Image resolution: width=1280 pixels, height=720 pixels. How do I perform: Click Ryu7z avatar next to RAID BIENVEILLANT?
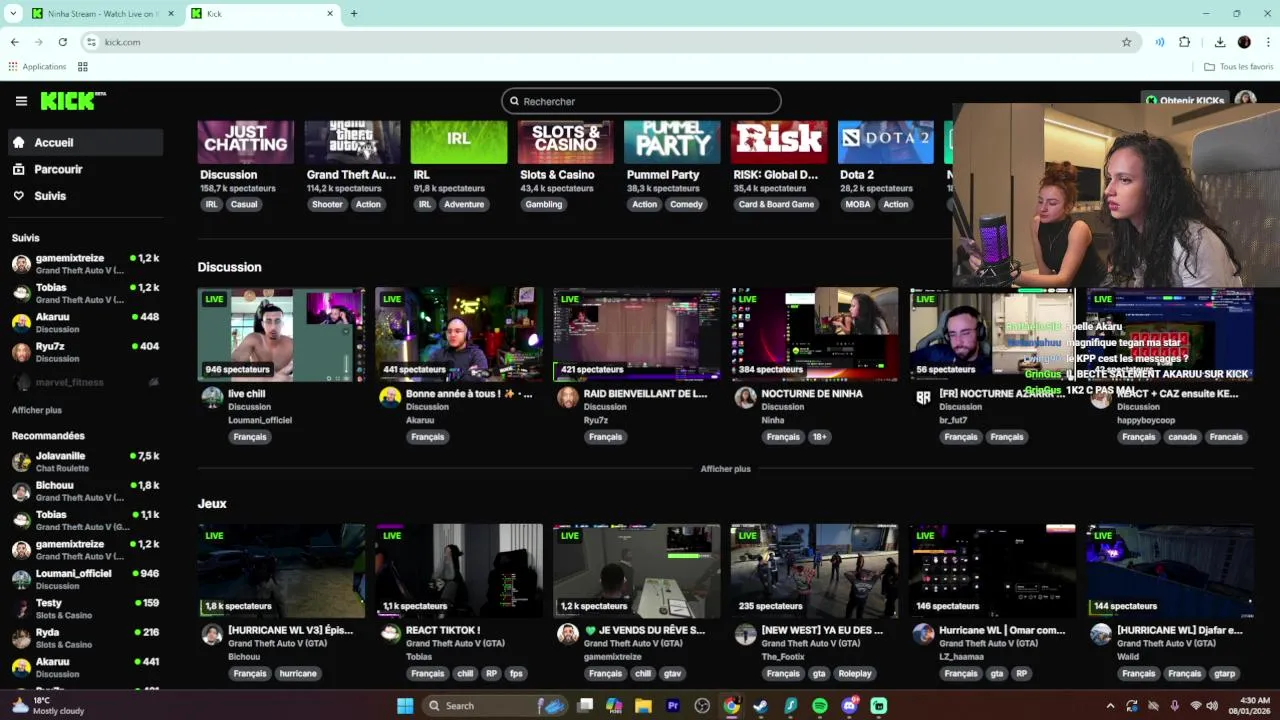[568, 397]
